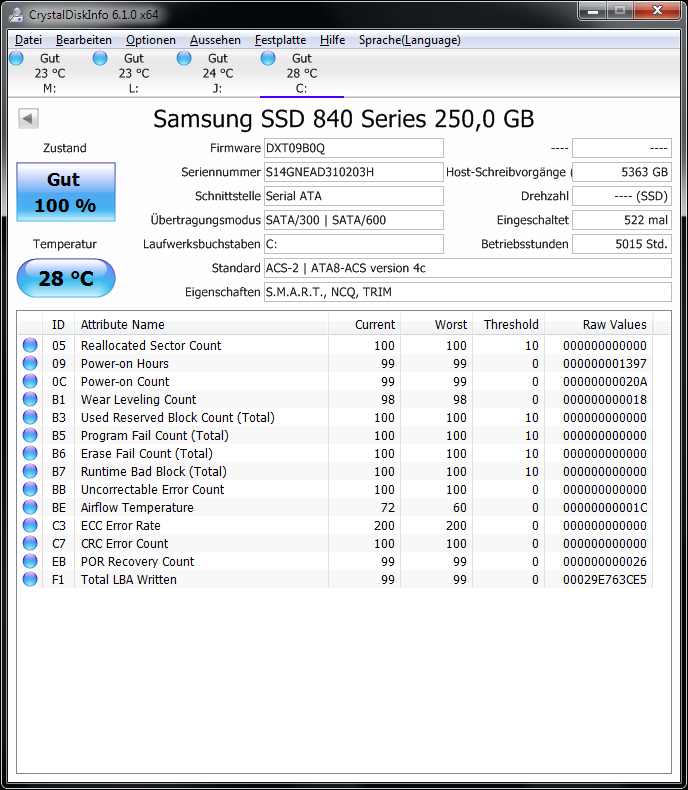Open the Aussehen menu
This screenshot has height=790, width=688.
point(215,40)
